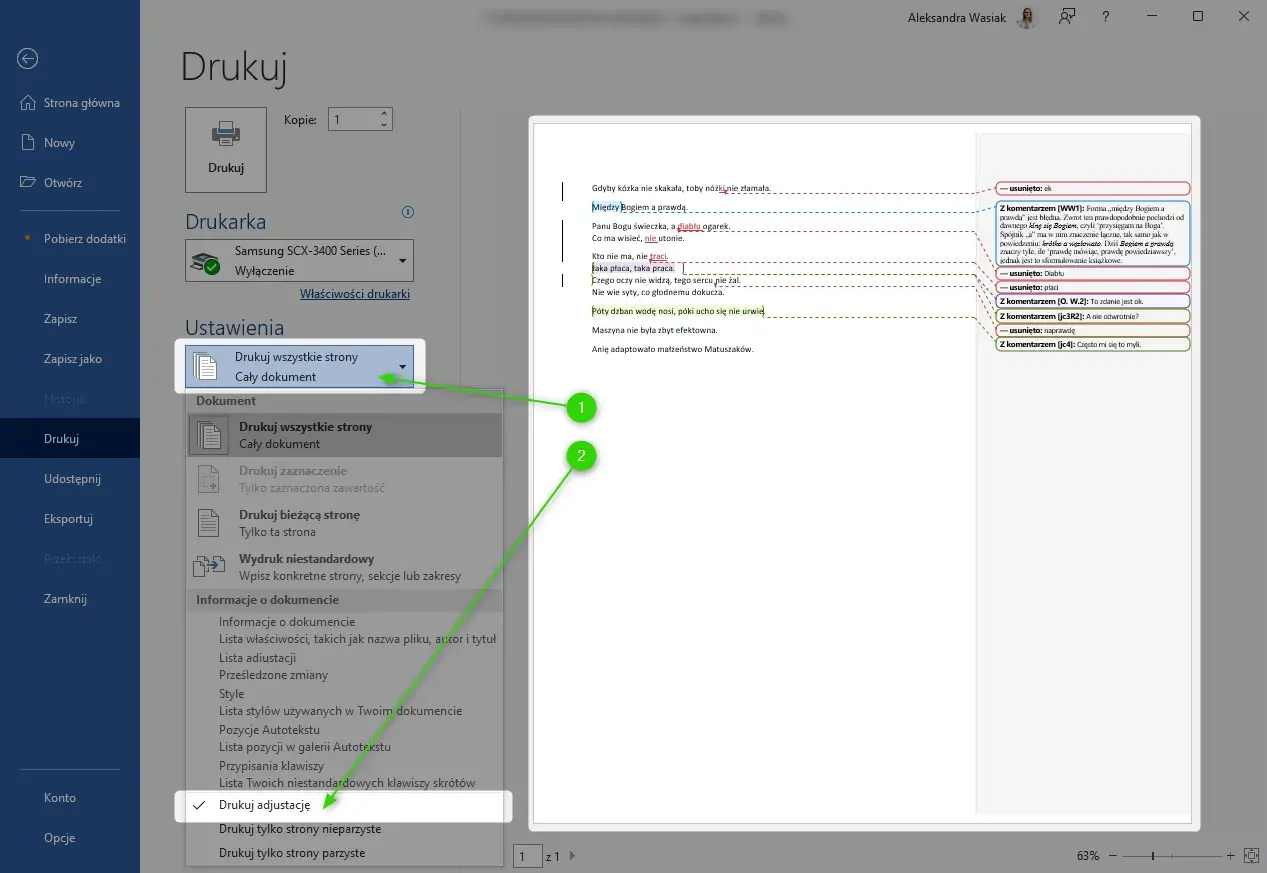1267x873 pixels.
Task: Choose Drukuj tylko strony nieparzyste
Action: pos(344,829)
